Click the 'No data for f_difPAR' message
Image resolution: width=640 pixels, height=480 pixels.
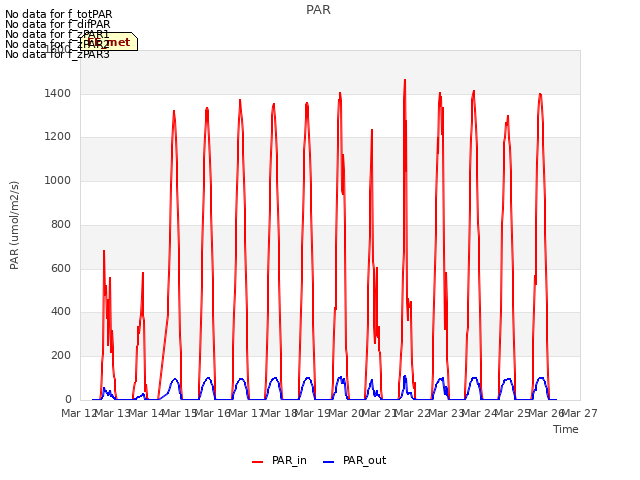pos(58,24)
